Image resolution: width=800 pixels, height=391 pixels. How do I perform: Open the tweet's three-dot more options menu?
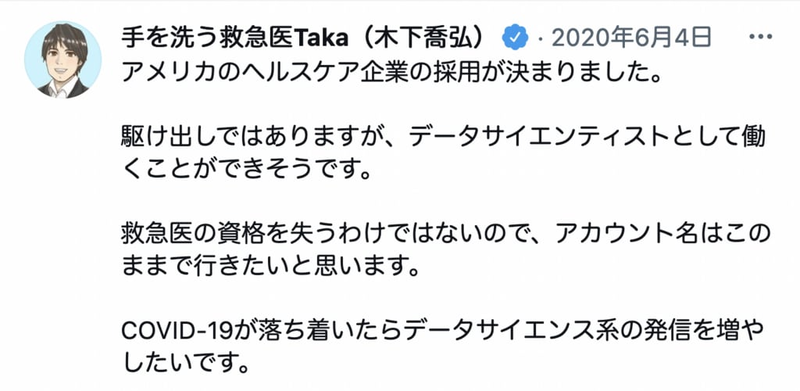click(x=760, y=37)
